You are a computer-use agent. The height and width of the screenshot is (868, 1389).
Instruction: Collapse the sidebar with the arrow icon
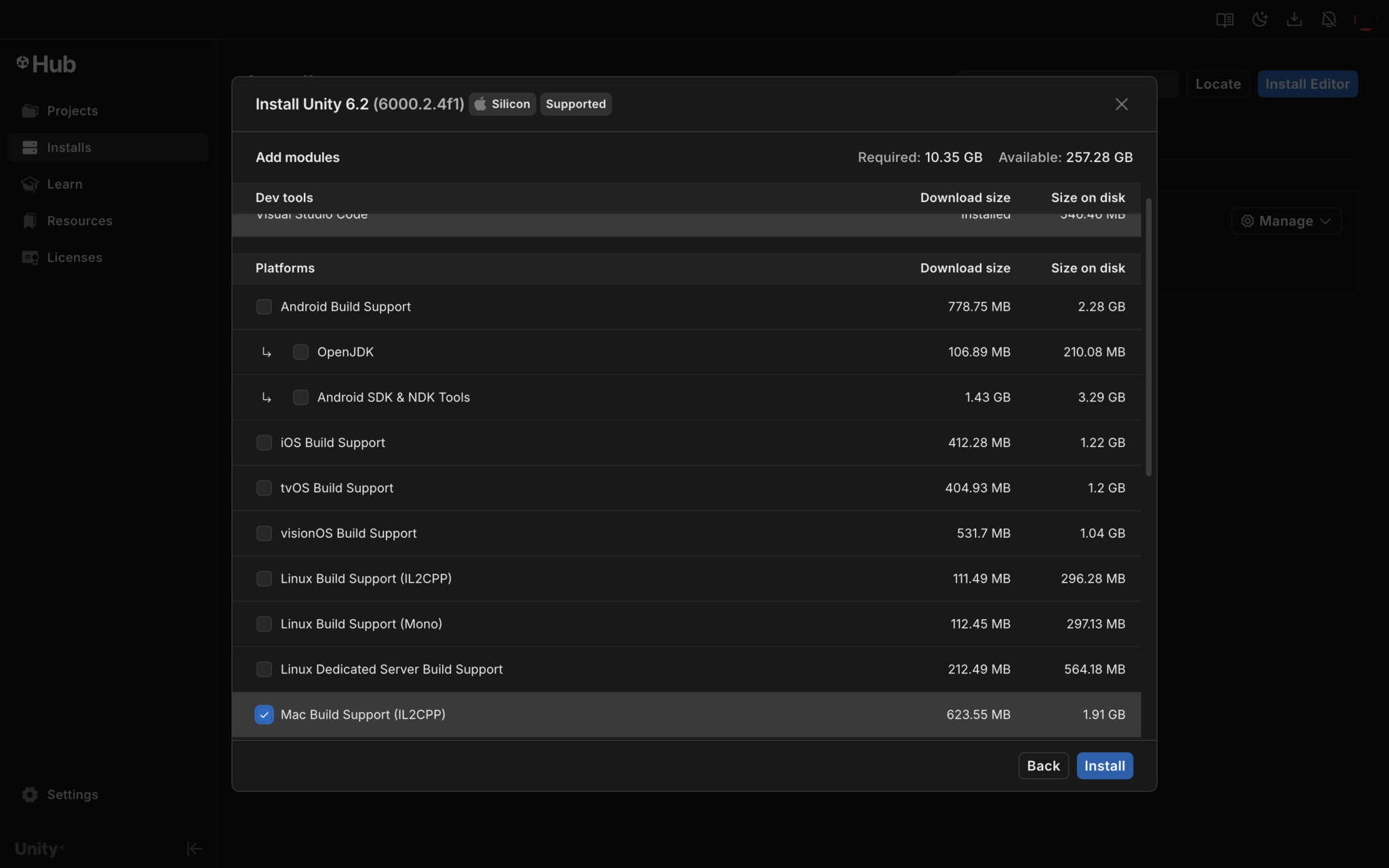194,848
